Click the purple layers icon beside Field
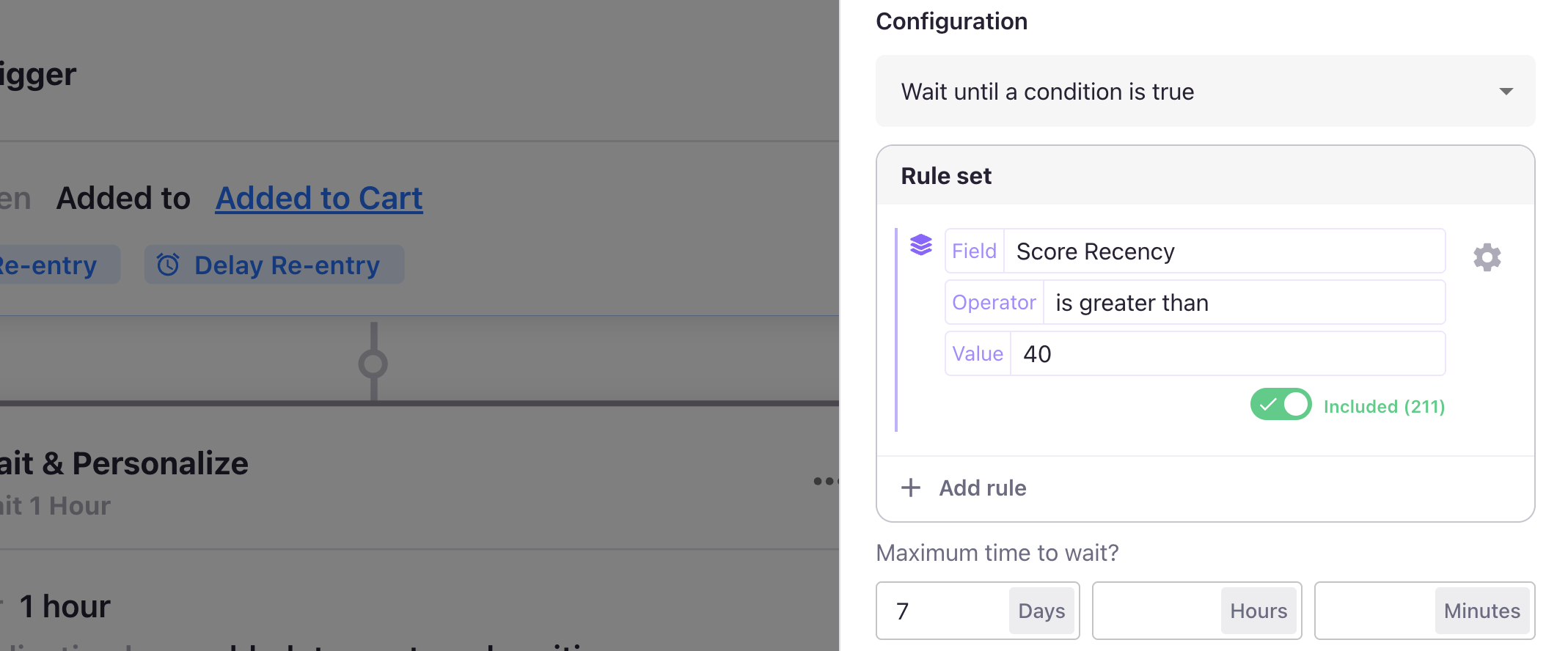Viewport: 1568px width, 651px height. pyautogui.click(x=920, y=245)
